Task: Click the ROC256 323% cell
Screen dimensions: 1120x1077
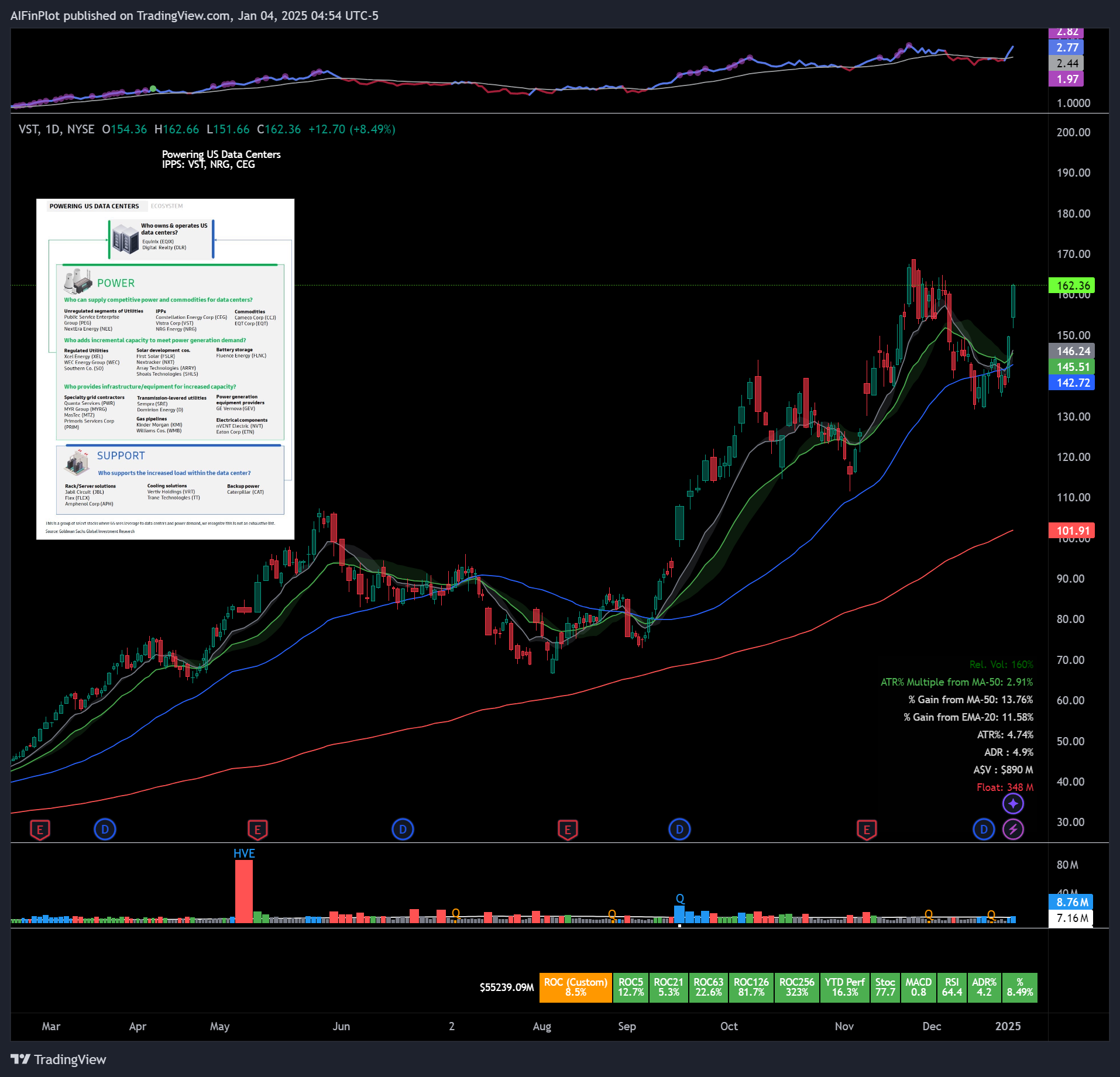Action: pyautogui.click(x=796, y=987)
